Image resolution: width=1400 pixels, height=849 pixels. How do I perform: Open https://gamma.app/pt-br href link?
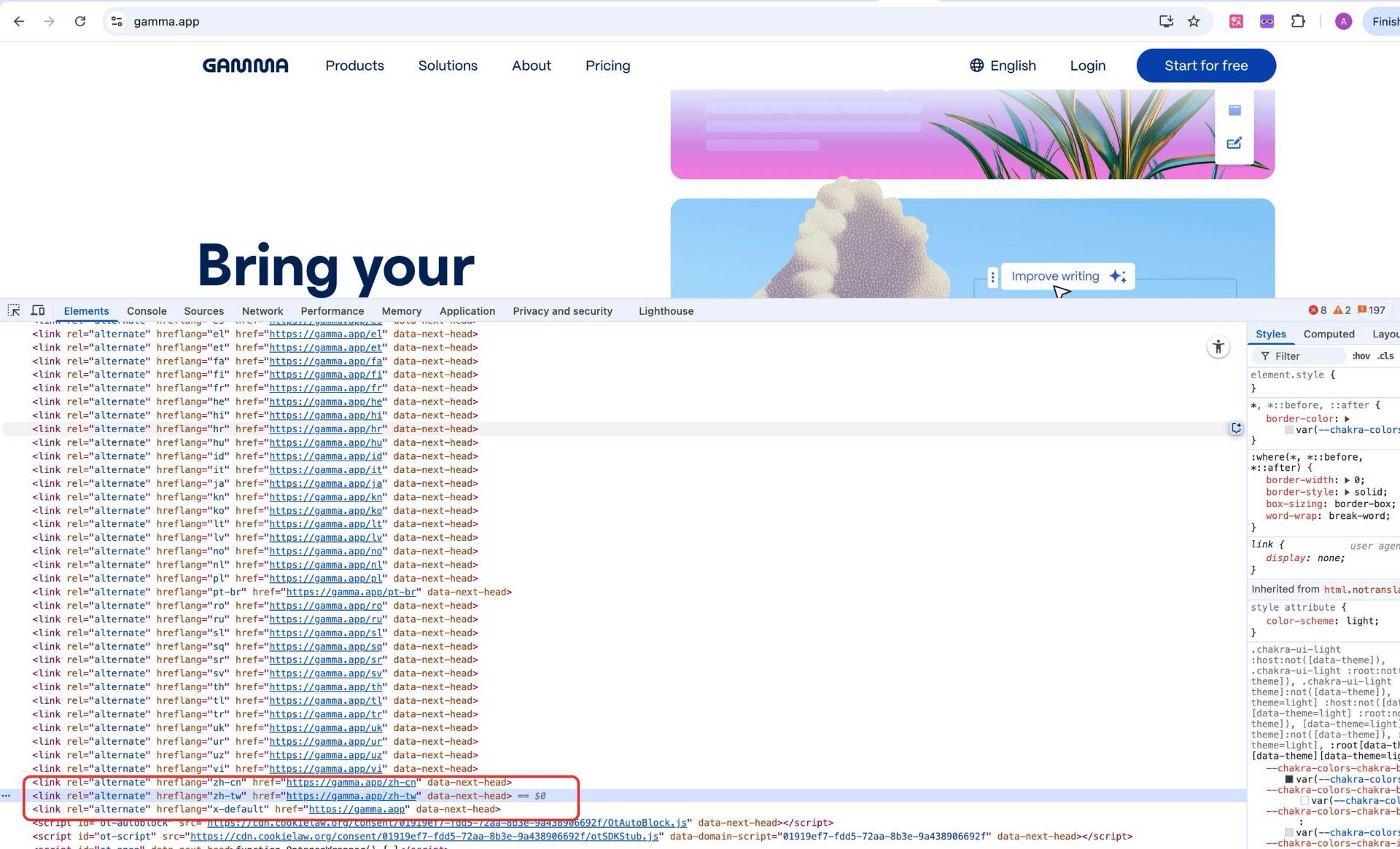pos(351,592)
